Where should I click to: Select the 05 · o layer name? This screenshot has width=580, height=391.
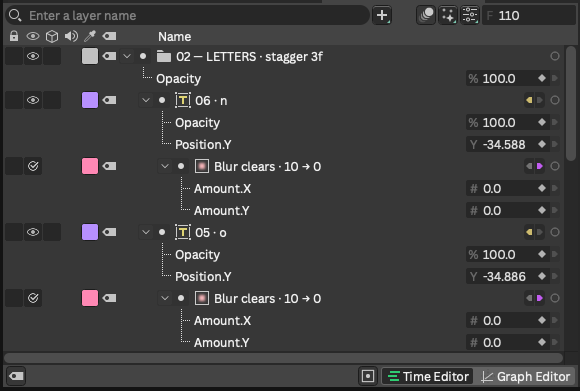click(x=210, y=232)
